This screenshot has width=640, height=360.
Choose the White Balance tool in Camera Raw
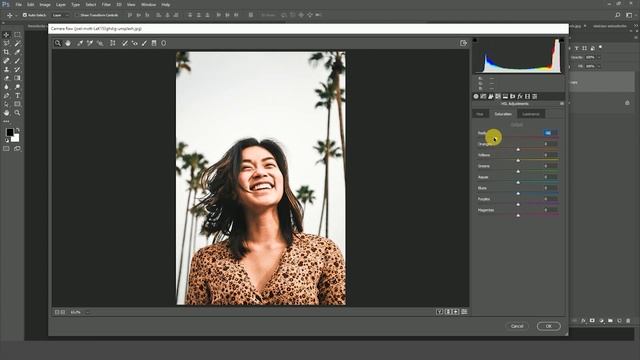(x=80, y=43)
